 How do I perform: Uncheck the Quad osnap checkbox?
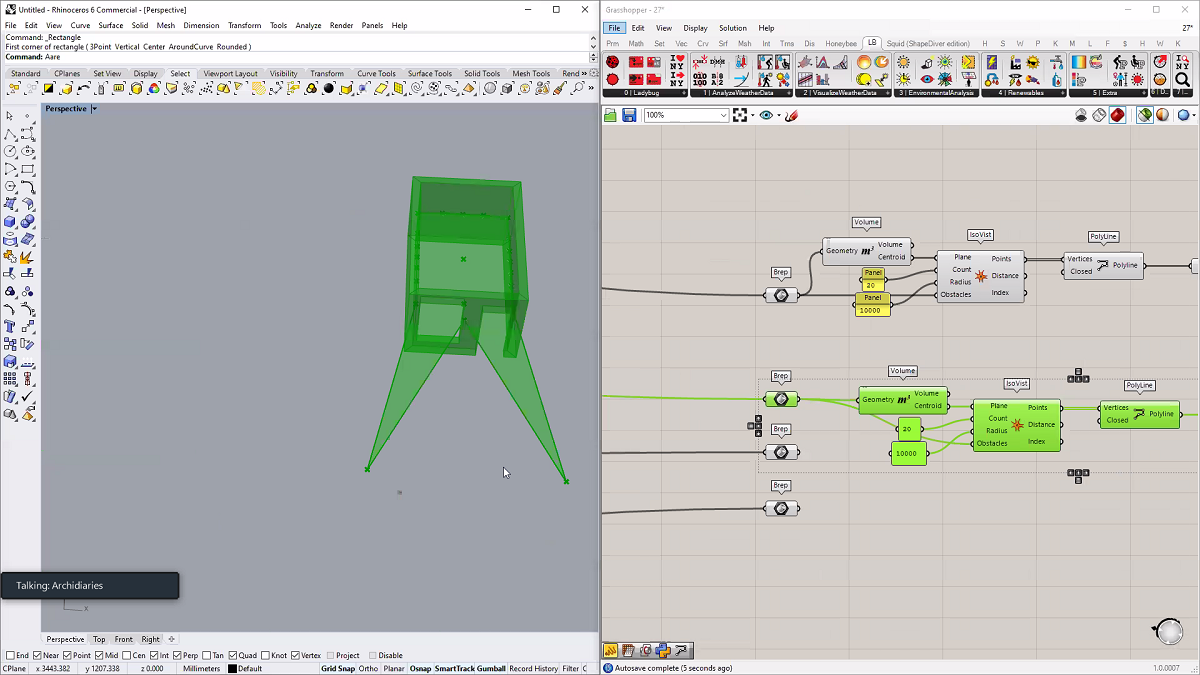pos(233,655)
